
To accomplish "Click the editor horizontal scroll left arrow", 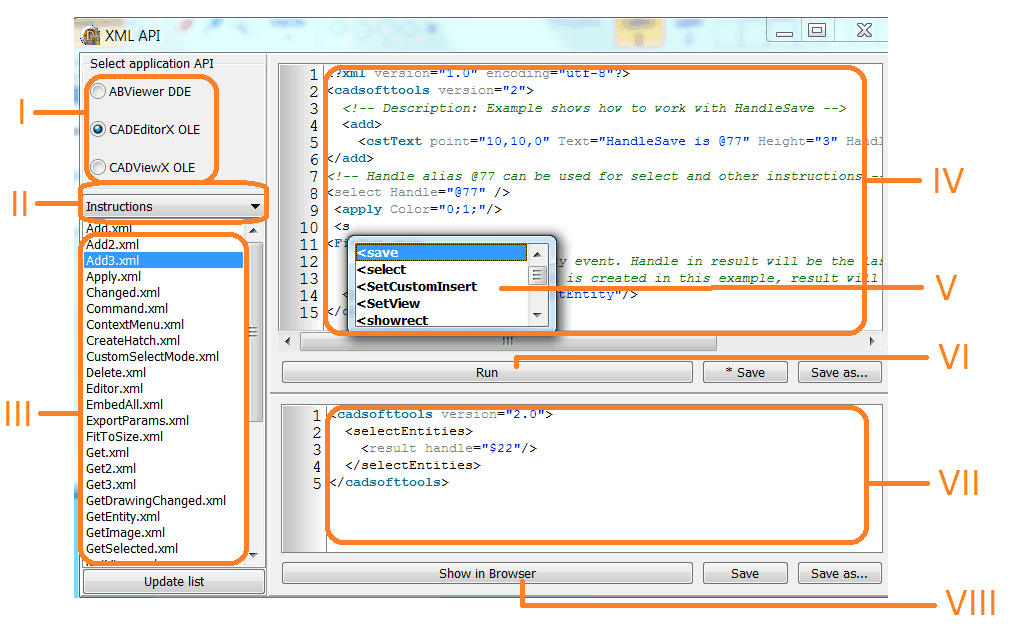I will pos(287,341).
